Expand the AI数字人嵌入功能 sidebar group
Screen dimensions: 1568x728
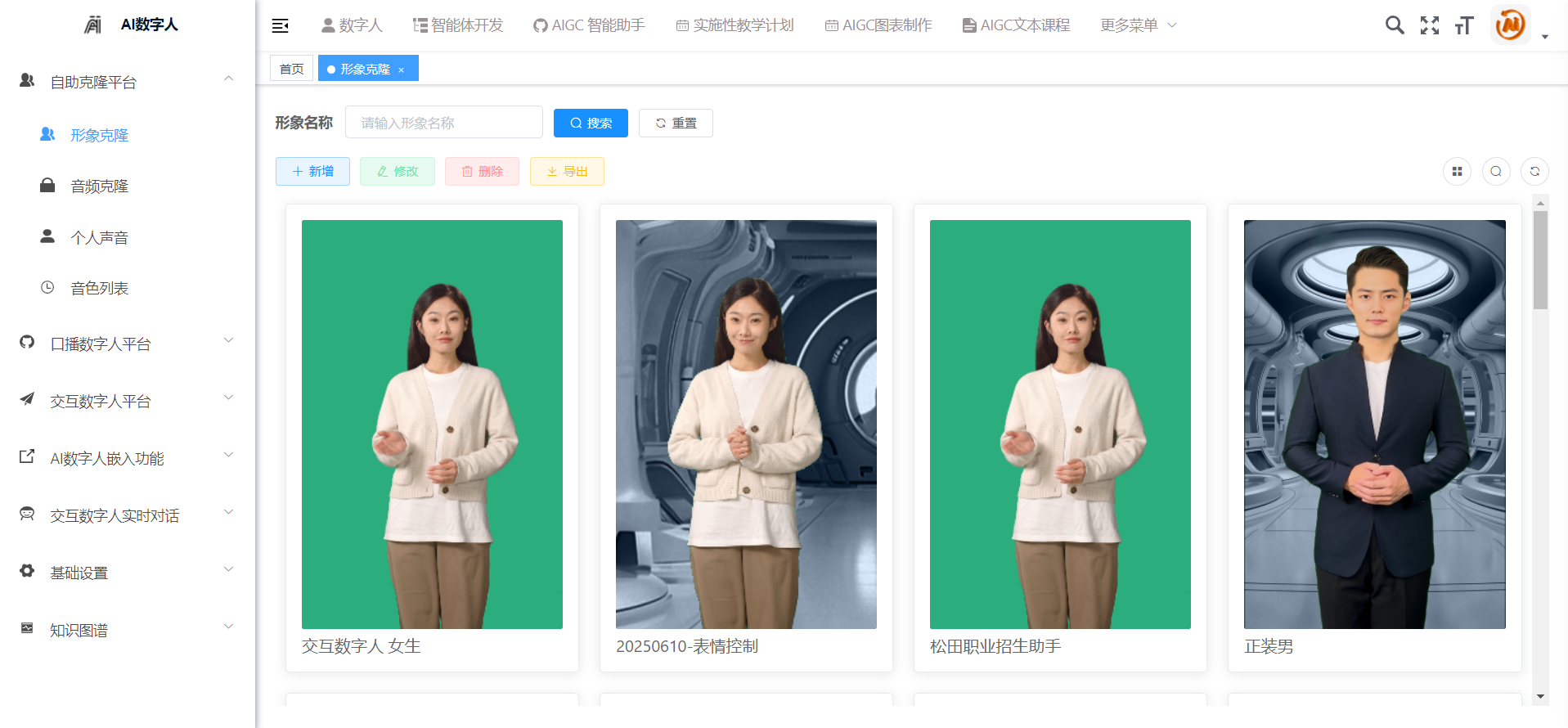tap(128, 458)
